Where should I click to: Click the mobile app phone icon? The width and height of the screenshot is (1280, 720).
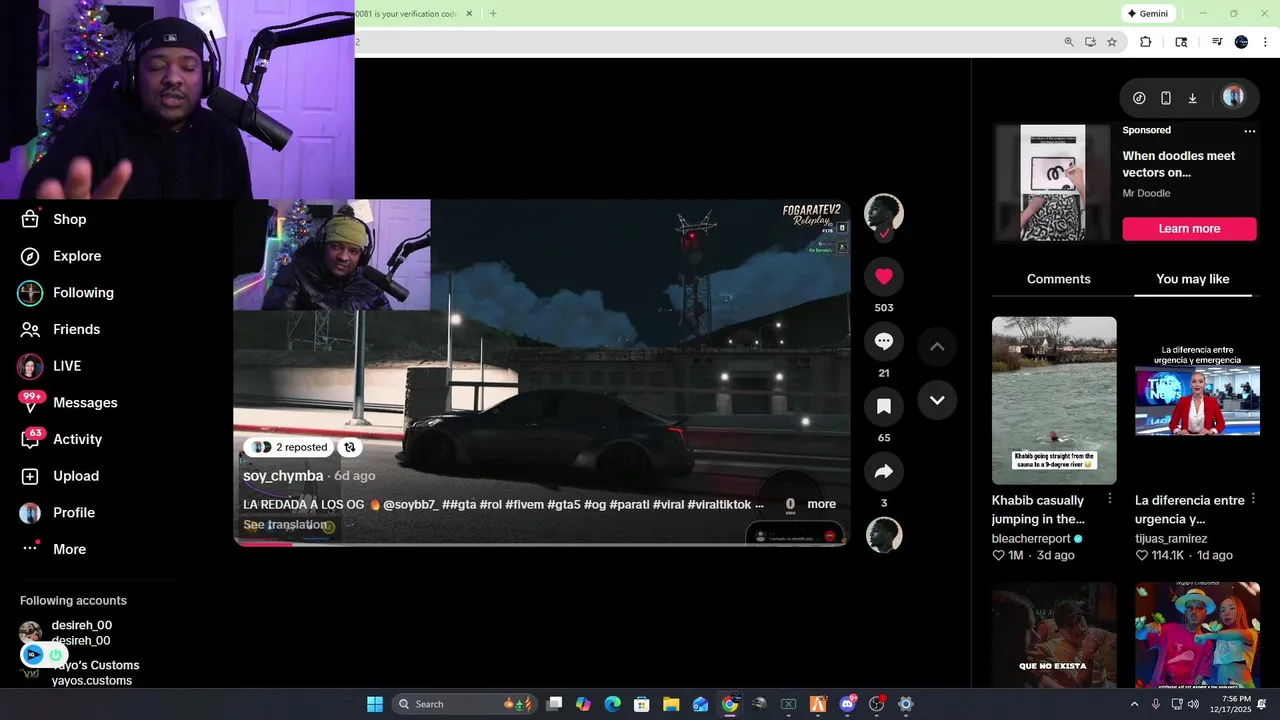[x=1166, y=98]
